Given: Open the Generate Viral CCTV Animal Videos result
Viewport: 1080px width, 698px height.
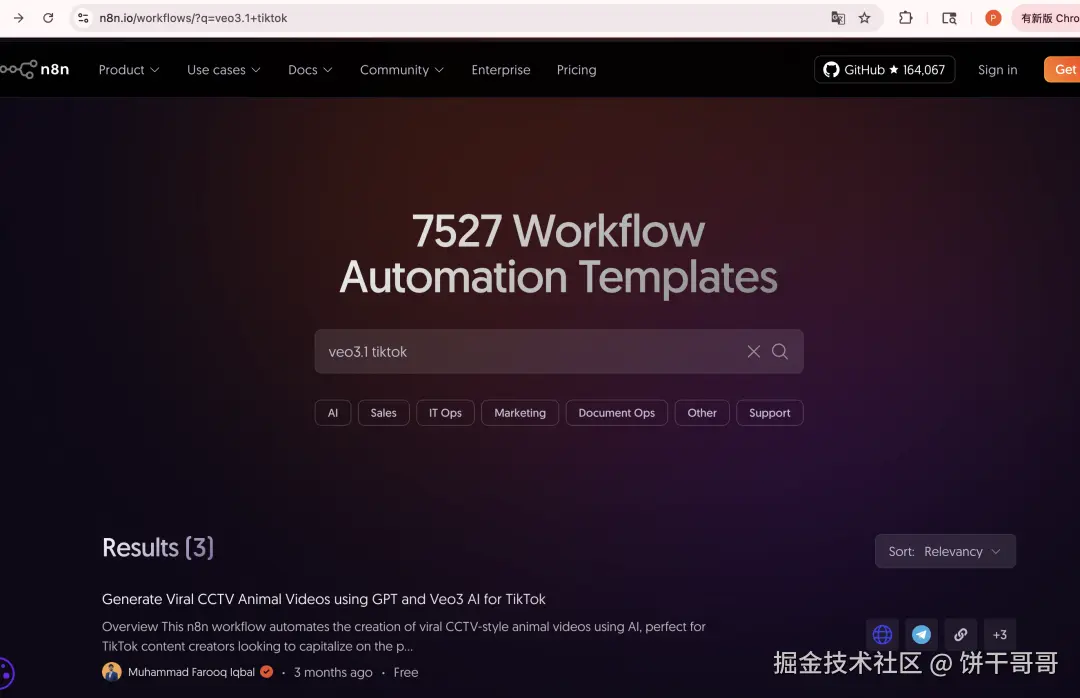Looking at the screenshot, I should click(324, 599).
